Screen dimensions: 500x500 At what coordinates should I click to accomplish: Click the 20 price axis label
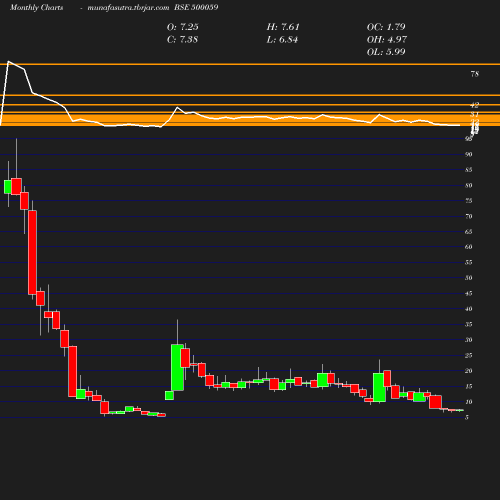pos(469,371)
